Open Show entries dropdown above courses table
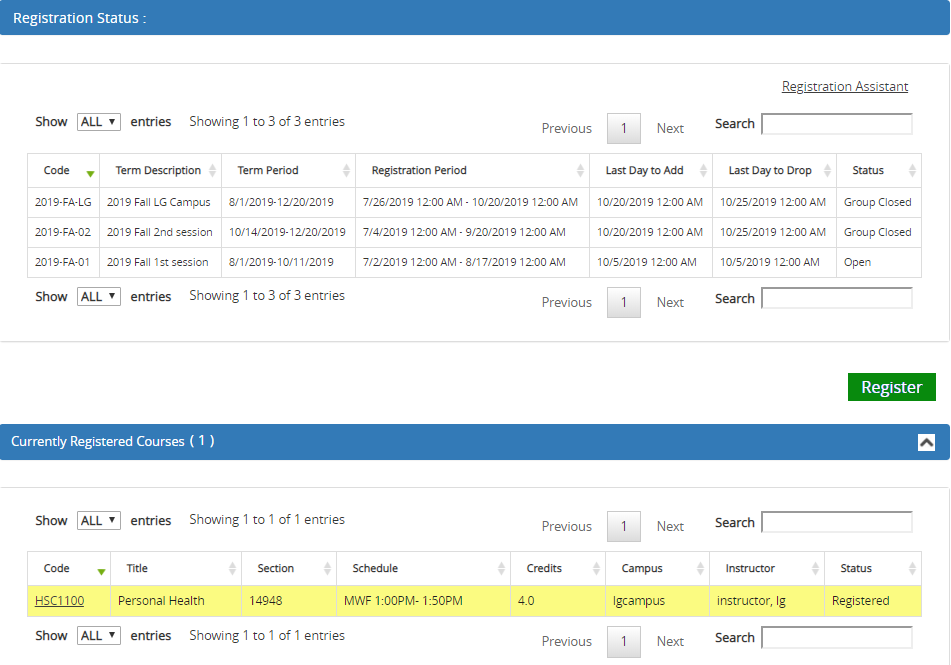The image size is (951, 665). (98, 521)
